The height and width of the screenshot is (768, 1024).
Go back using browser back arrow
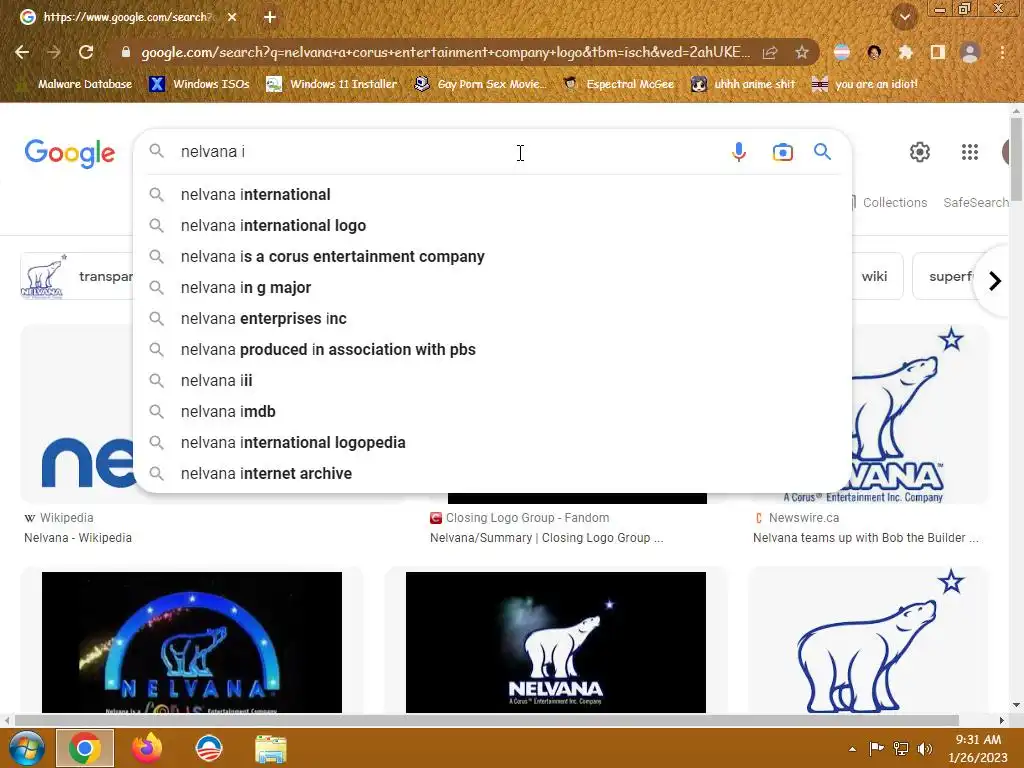tap(22, 52)
